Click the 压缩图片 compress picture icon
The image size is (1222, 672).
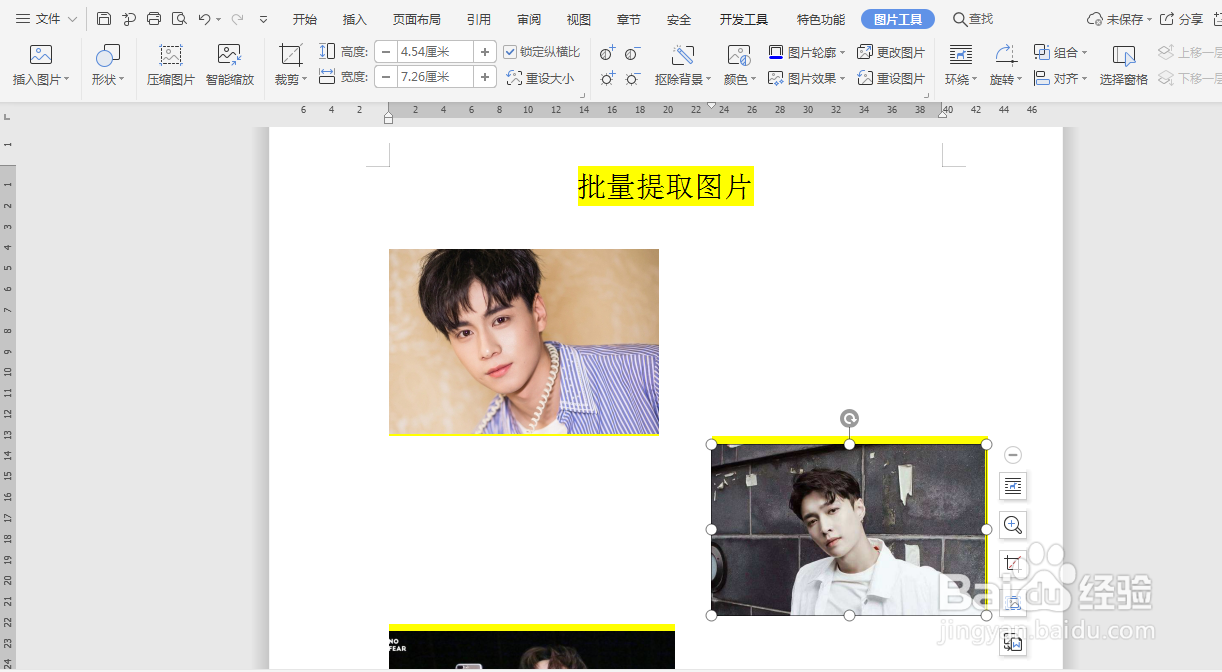click(x=170, y=63)
